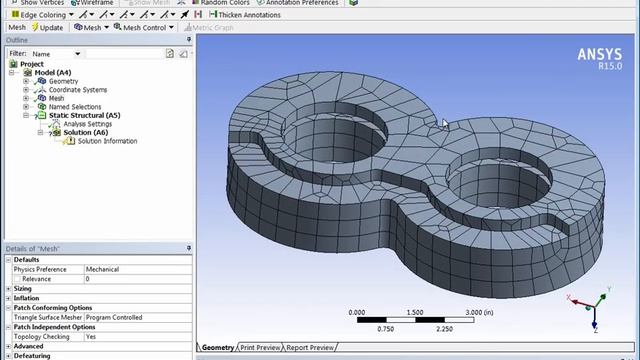Click the cyan isometric ball on the triad
Image resolution: width=640 pixels, height=360 pixels.
point(588,308)
